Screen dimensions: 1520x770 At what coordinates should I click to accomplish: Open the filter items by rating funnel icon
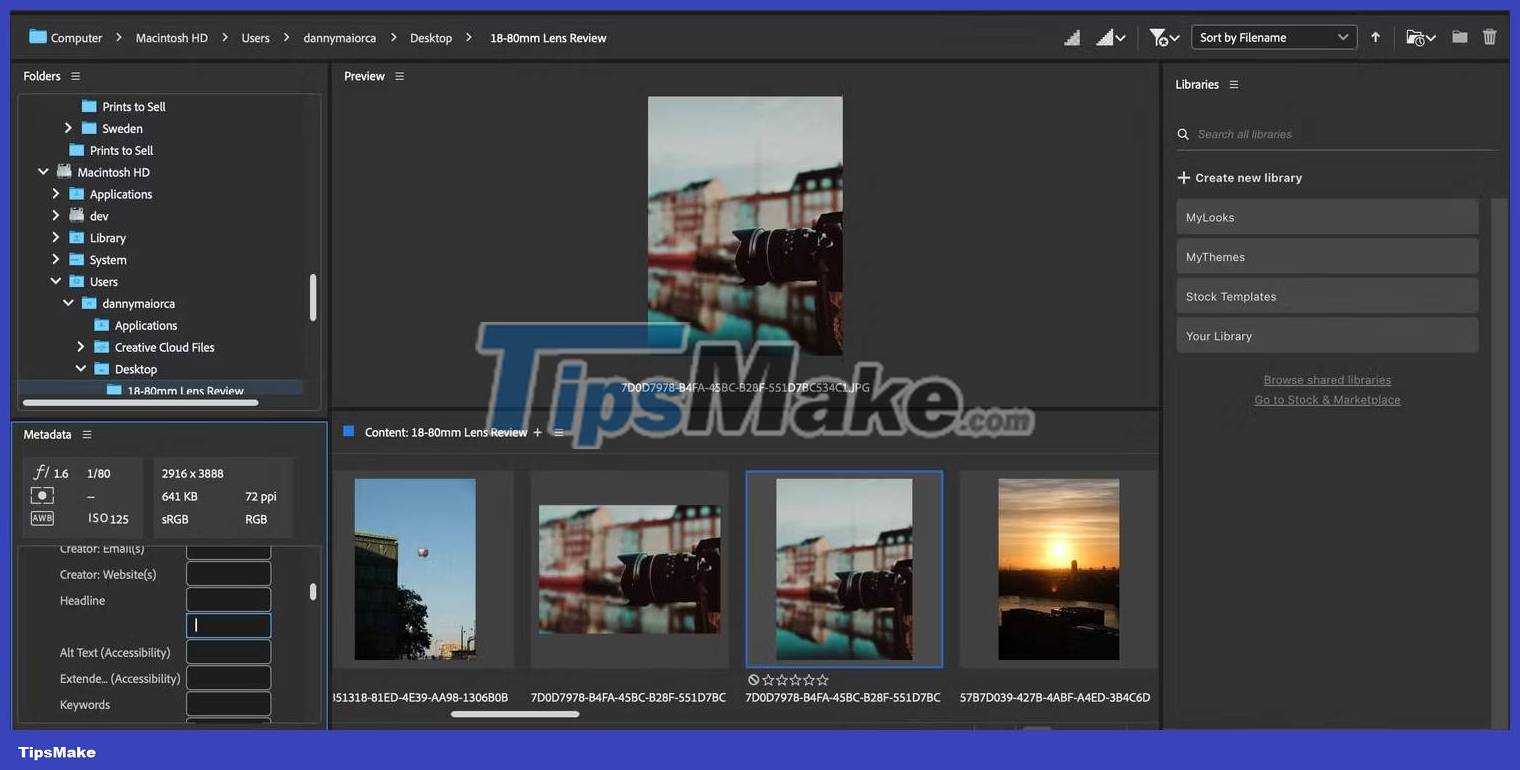[1158, 36]
